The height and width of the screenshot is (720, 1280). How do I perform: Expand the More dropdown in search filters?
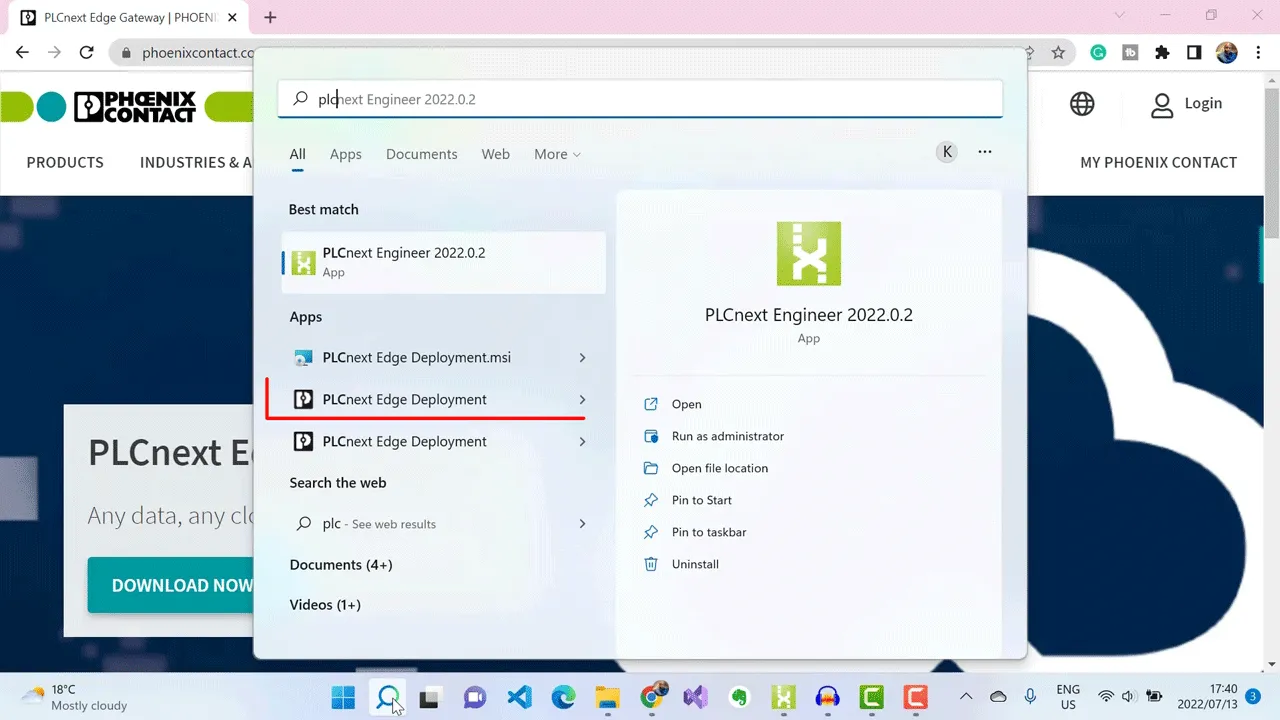coord(557,154)
